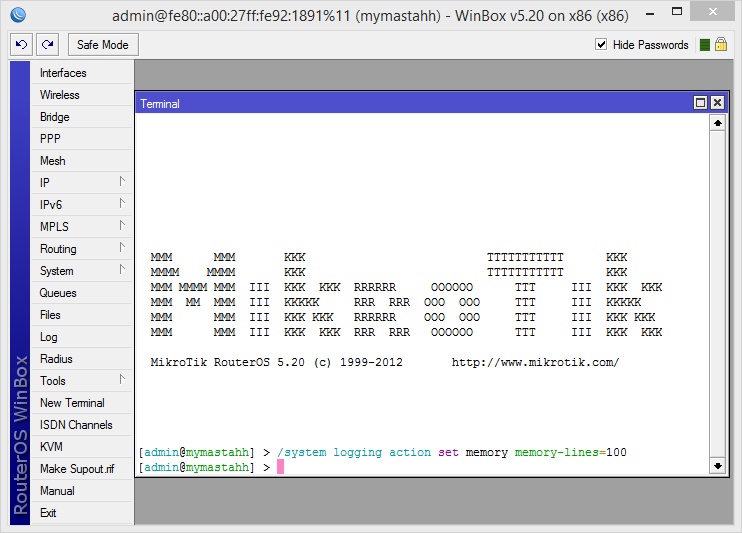Maximize the Terminal sub-window
742x533 pixels.
(x=700, y=103)
